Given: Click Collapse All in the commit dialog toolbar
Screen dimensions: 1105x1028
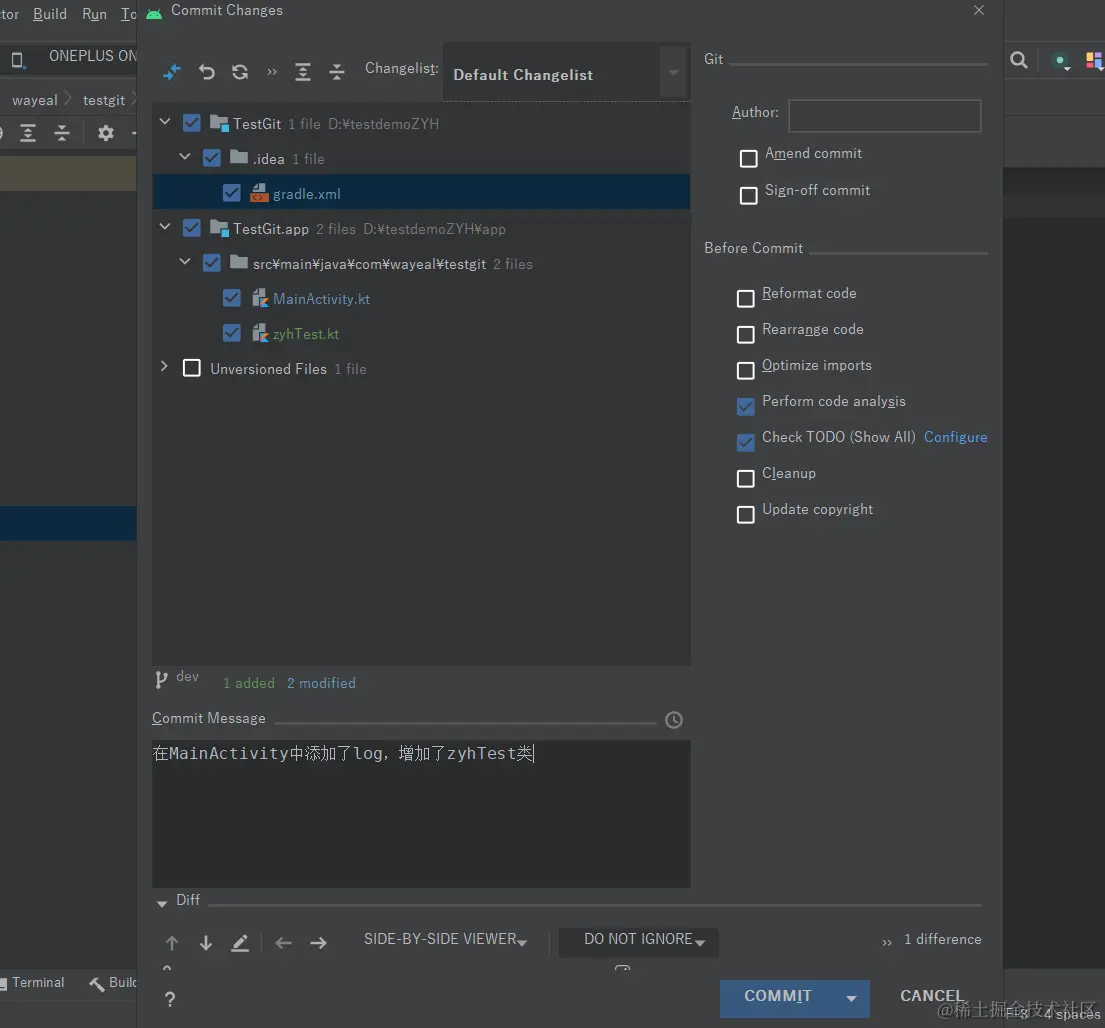Looking at the screenshot, I should coord(337,72).
